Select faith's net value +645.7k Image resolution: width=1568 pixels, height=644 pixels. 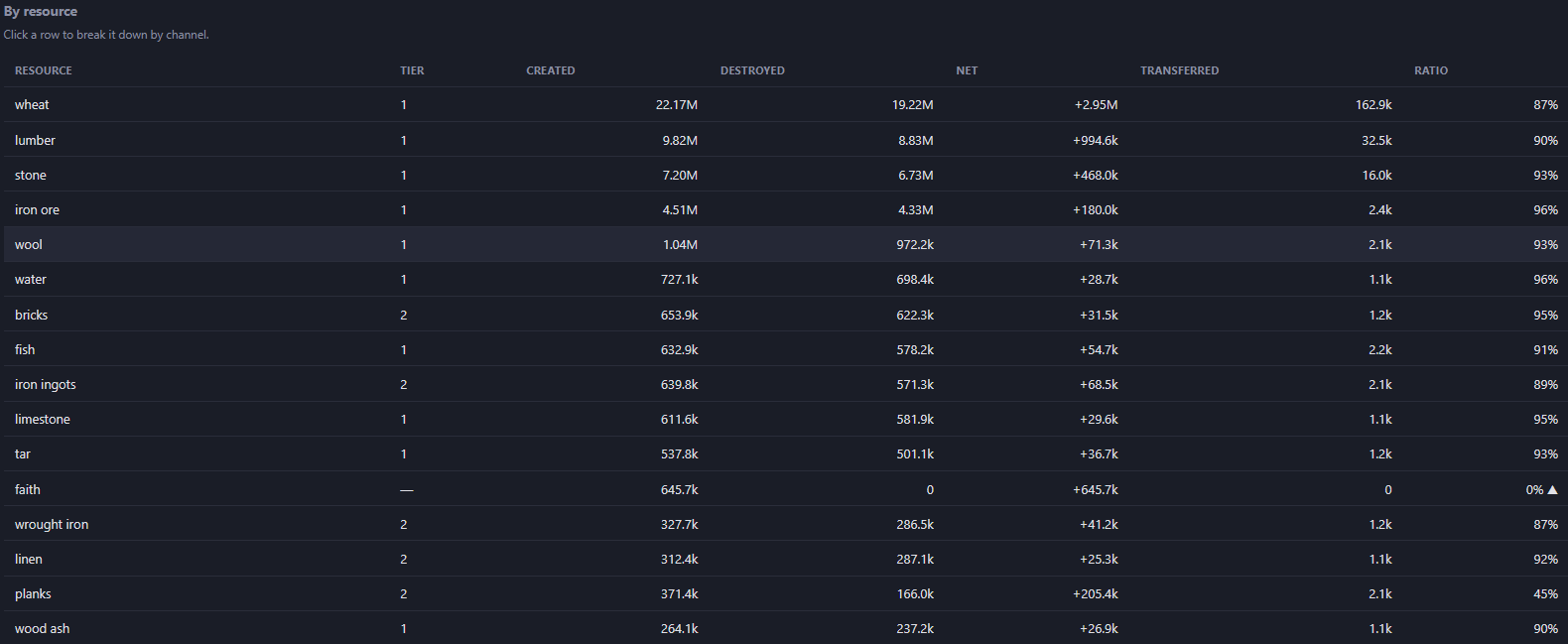[x=1096, y=489]
